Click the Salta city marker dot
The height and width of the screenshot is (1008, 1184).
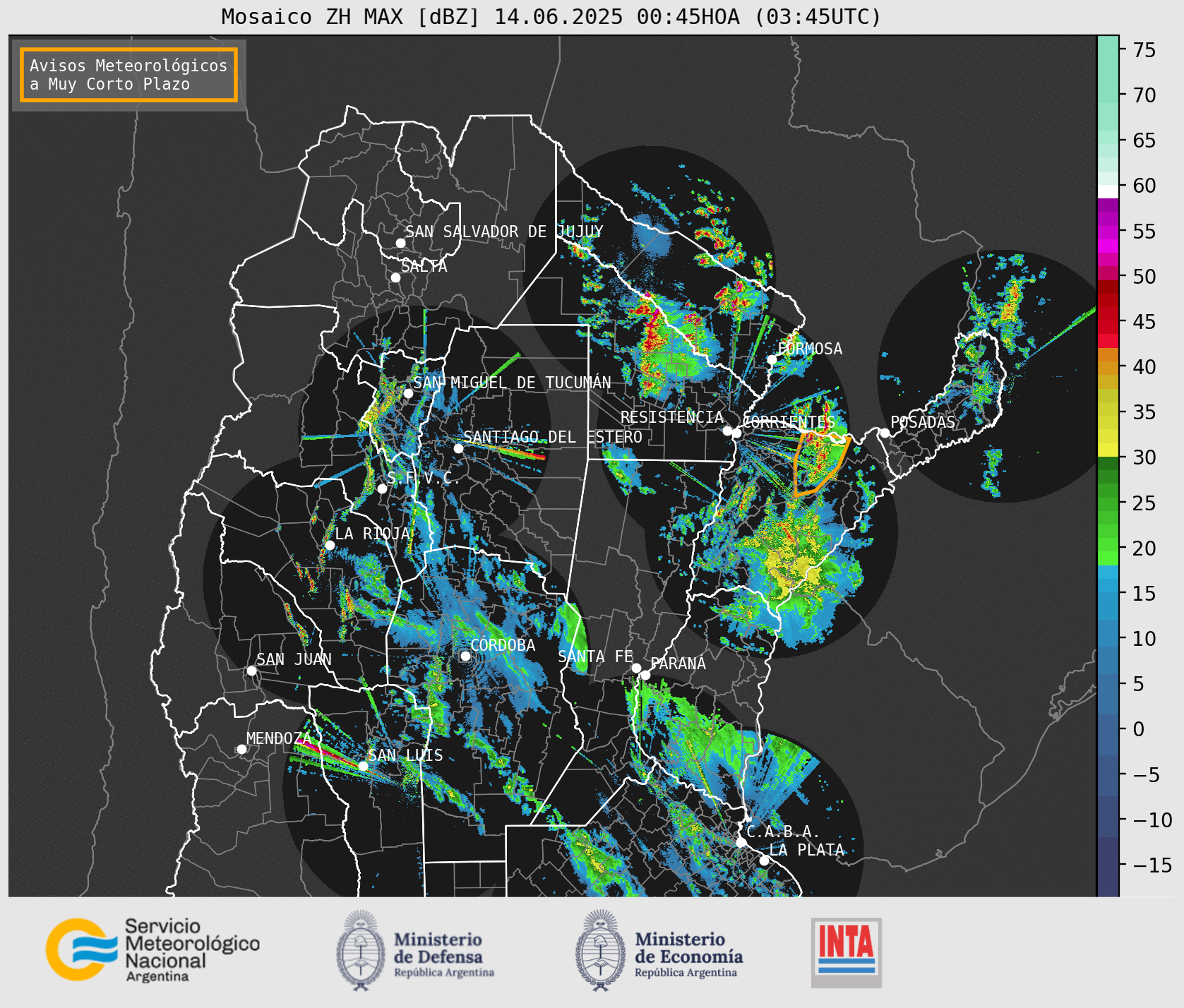tap(396, 277)
